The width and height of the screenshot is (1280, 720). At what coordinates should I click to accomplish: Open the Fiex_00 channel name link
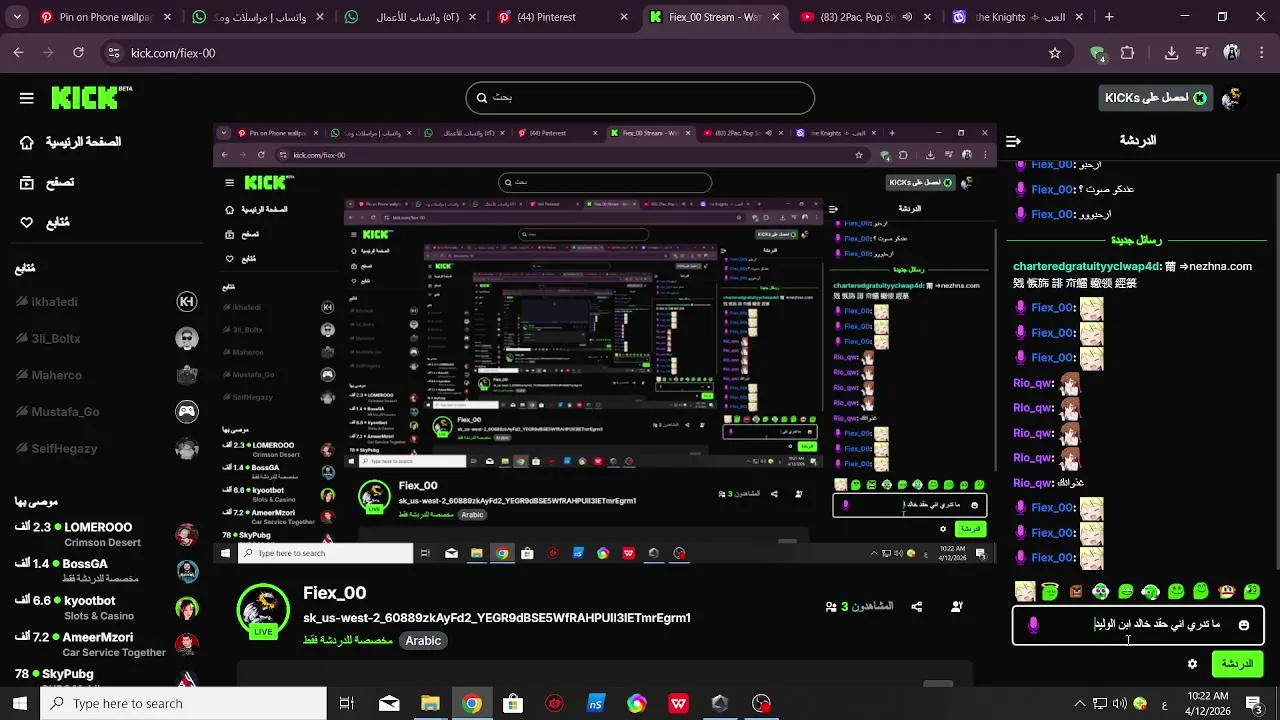pos(335,593)
